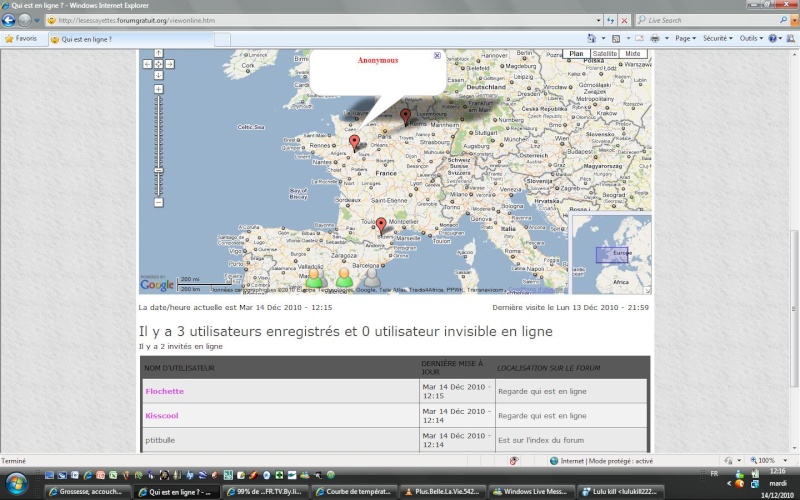Switch to Plus.Belle.La.Vie VLC taskbar item

[x=443, y=492]
